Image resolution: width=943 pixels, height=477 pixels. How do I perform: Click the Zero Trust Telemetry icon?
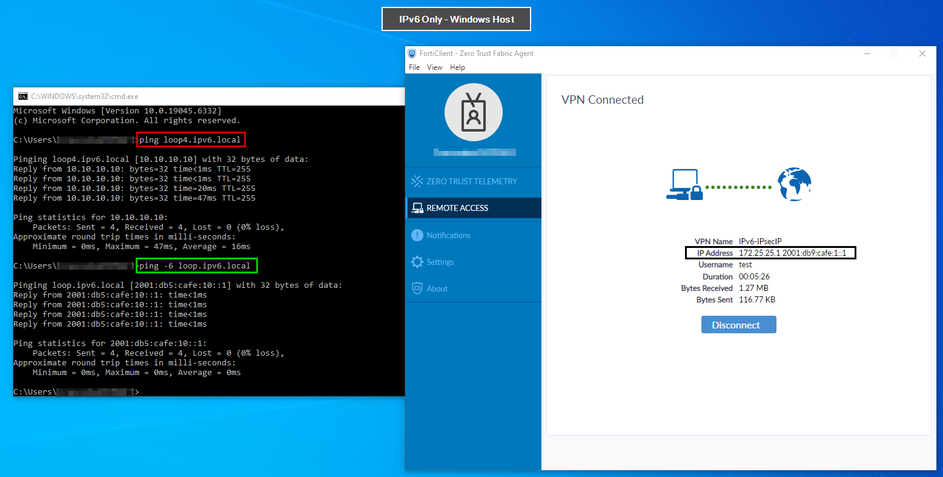[x=417, y=181]
